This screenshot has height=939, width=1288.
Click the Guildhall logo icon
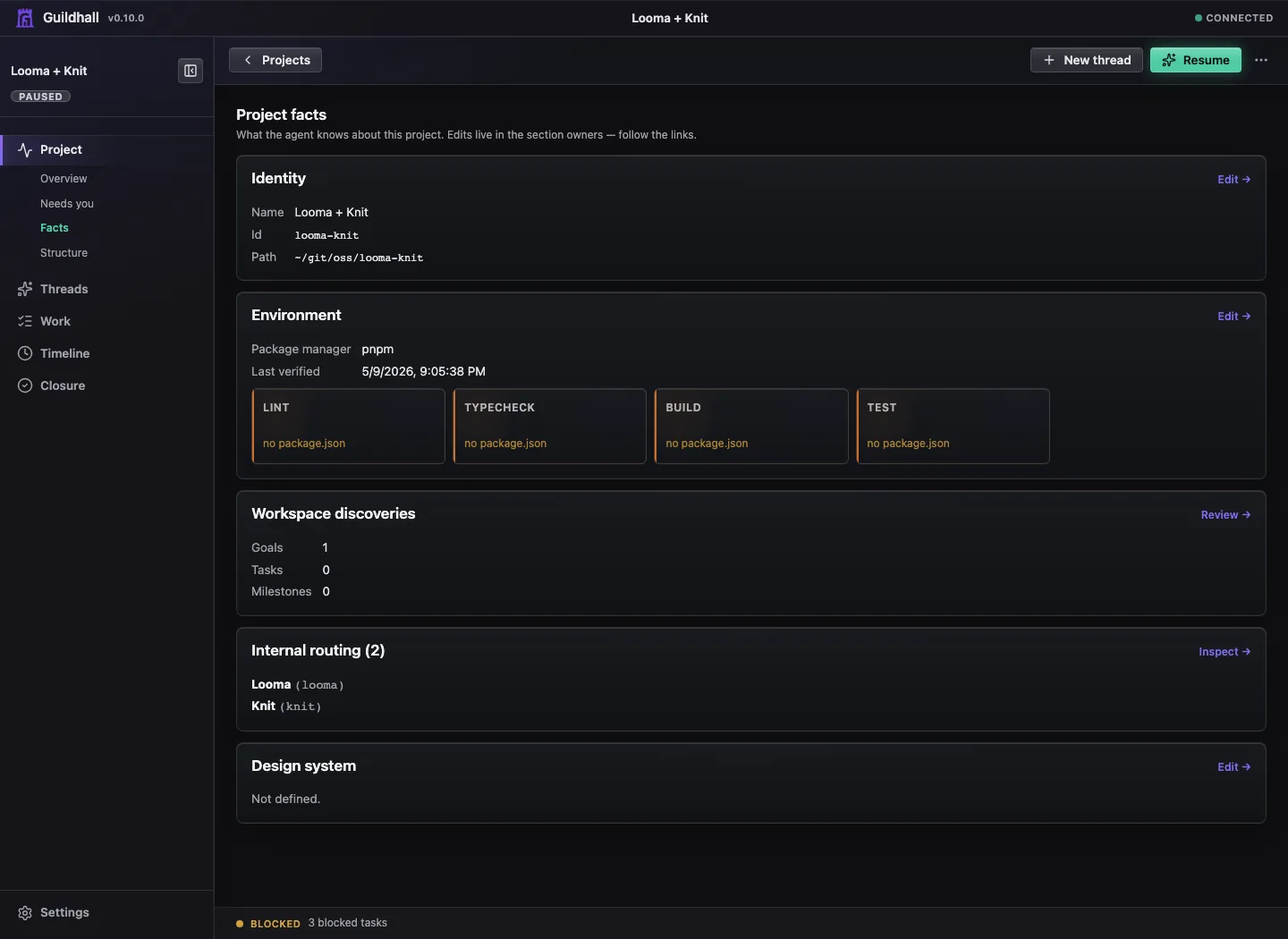[25, 18]
